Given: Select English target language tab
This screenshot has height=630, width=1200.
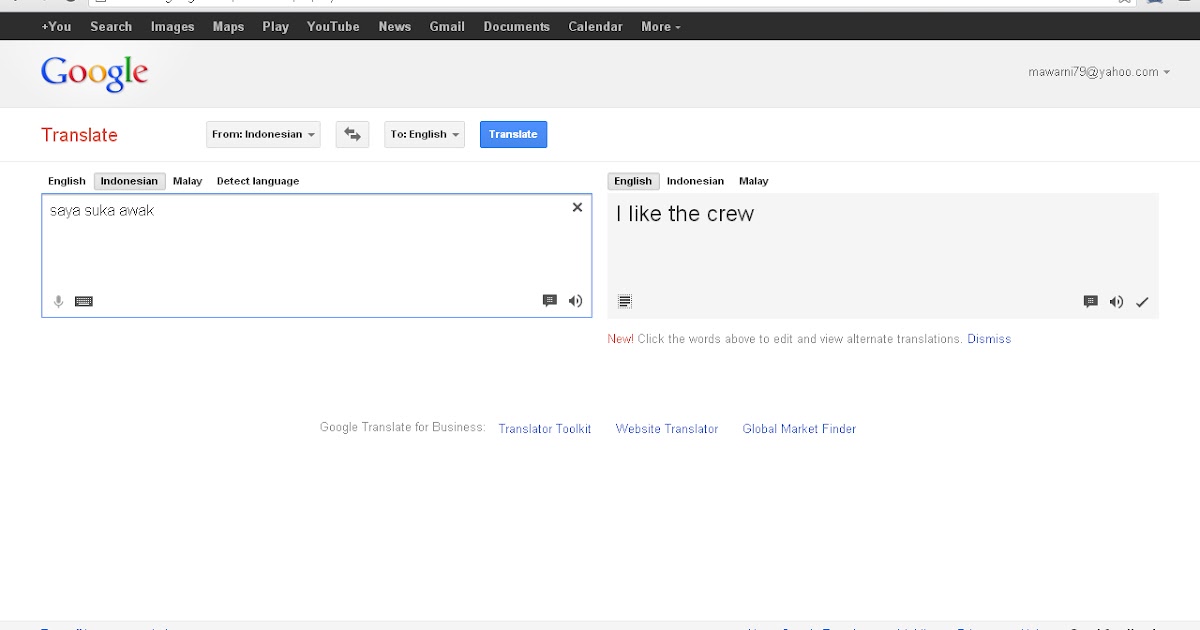Looking at the screenshot, I should coord(633,181).
